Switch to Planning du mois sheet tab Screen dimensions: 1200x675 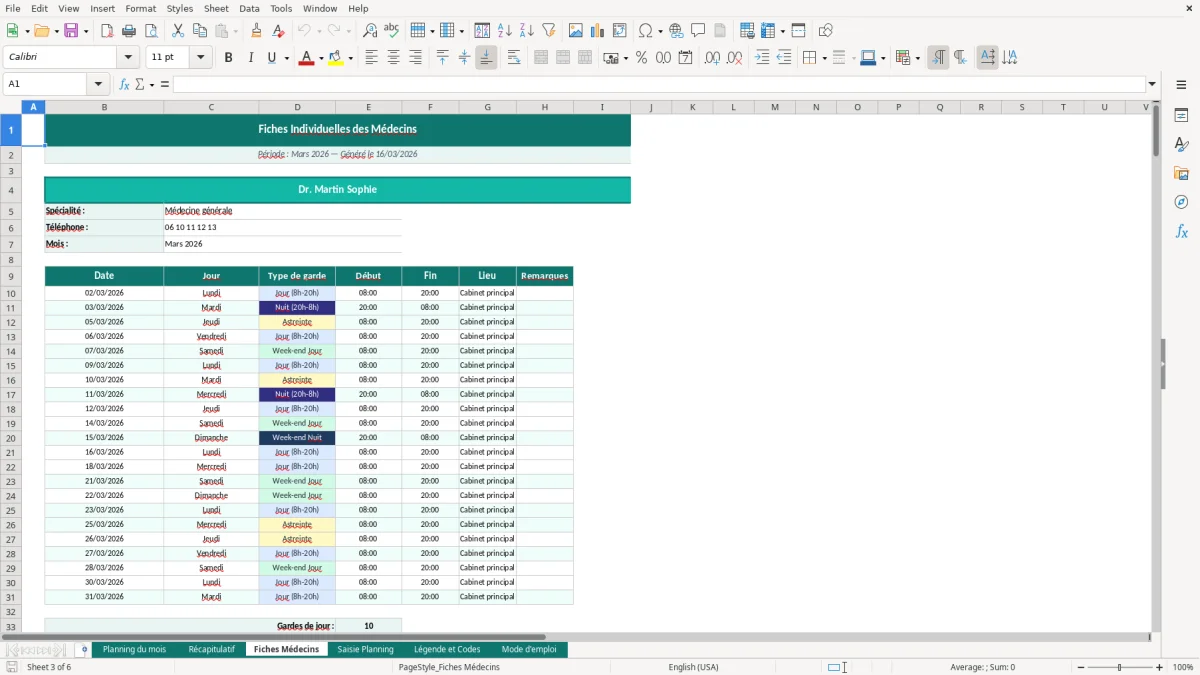[x=134, y=650]
